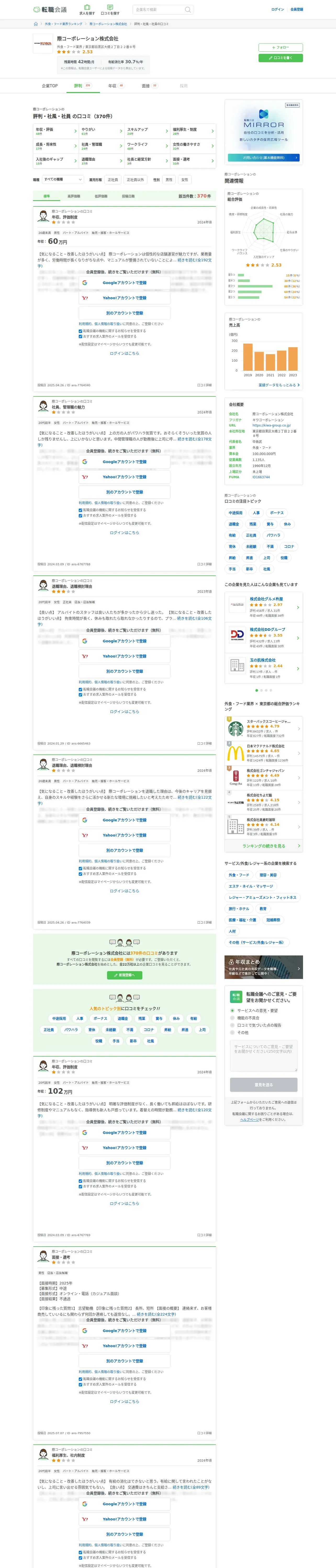This screenshot has width=336, height=1568.
Task: Expand スキルアップ category
Action: pos(147,131)
